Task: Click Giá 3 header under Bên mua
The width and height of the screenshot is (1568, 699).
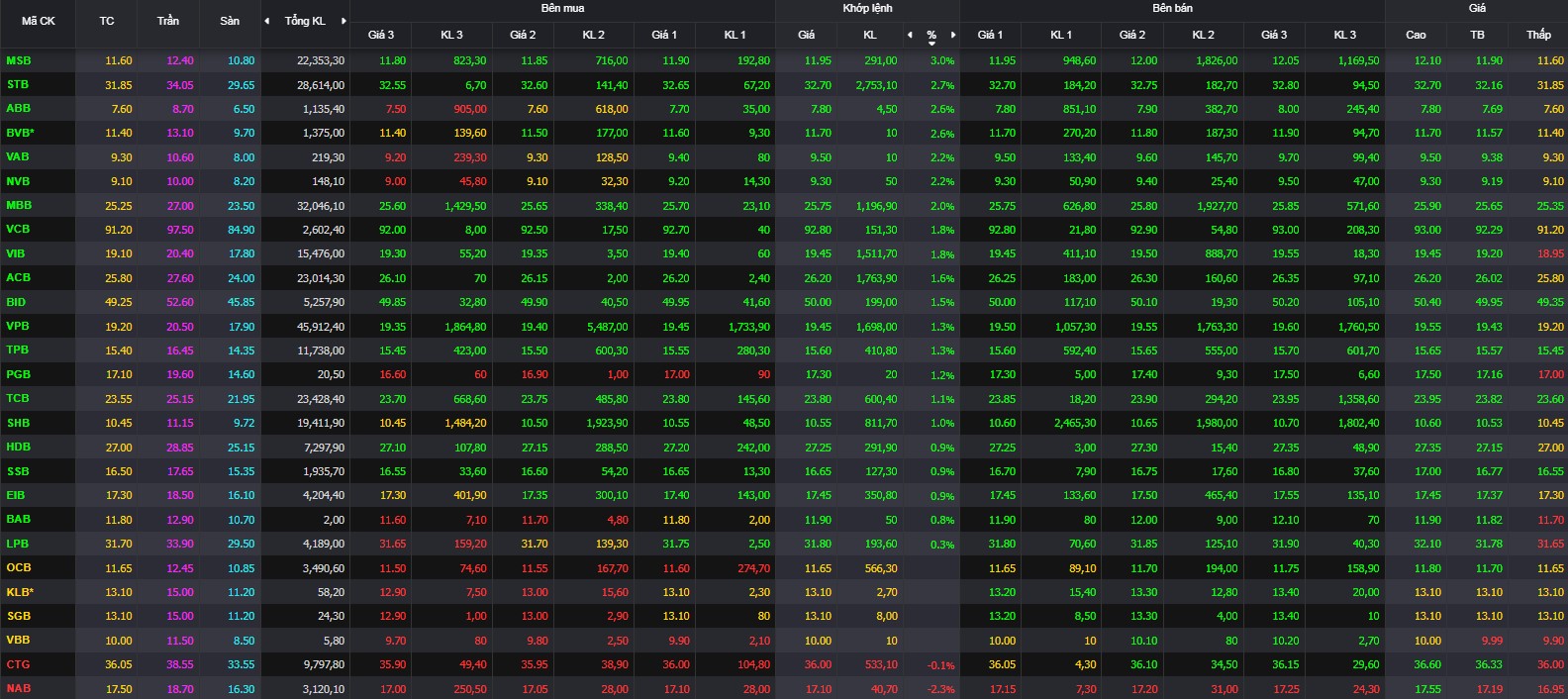Action: point(381,35)
